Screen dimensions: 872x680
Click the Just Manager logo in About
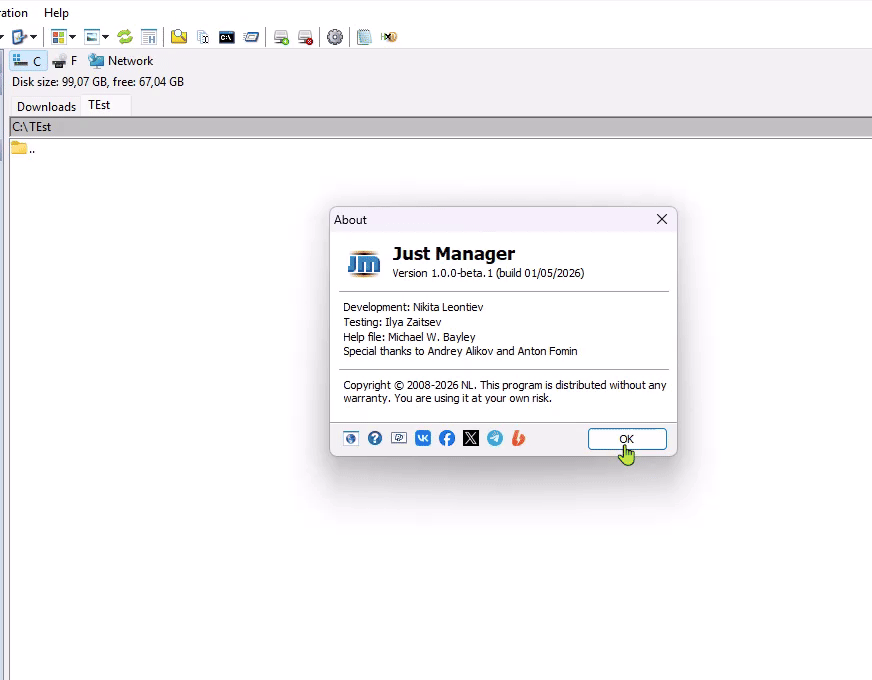(x=364, y=263)
